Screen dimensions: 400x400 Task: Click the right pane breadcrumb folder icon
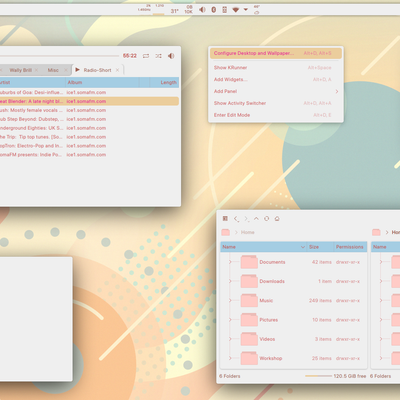click(x=376, y=232)
